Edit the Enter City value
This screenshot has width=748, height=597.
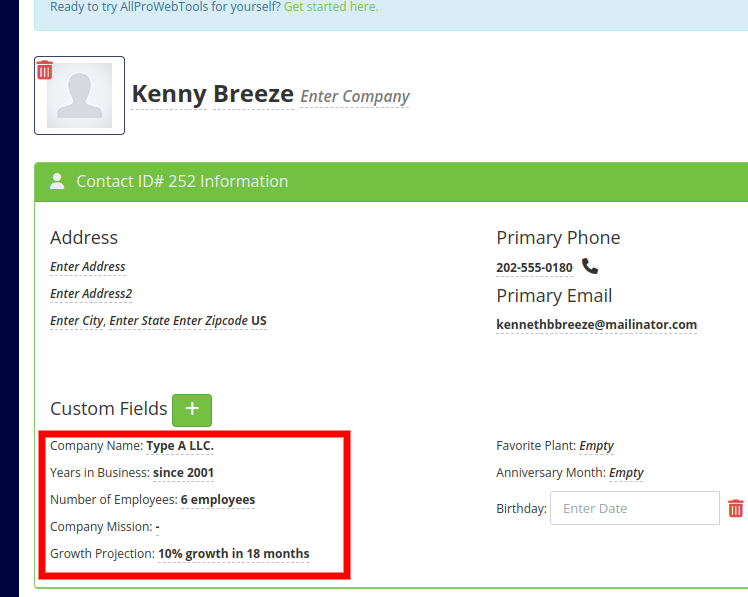pos(77,321)
